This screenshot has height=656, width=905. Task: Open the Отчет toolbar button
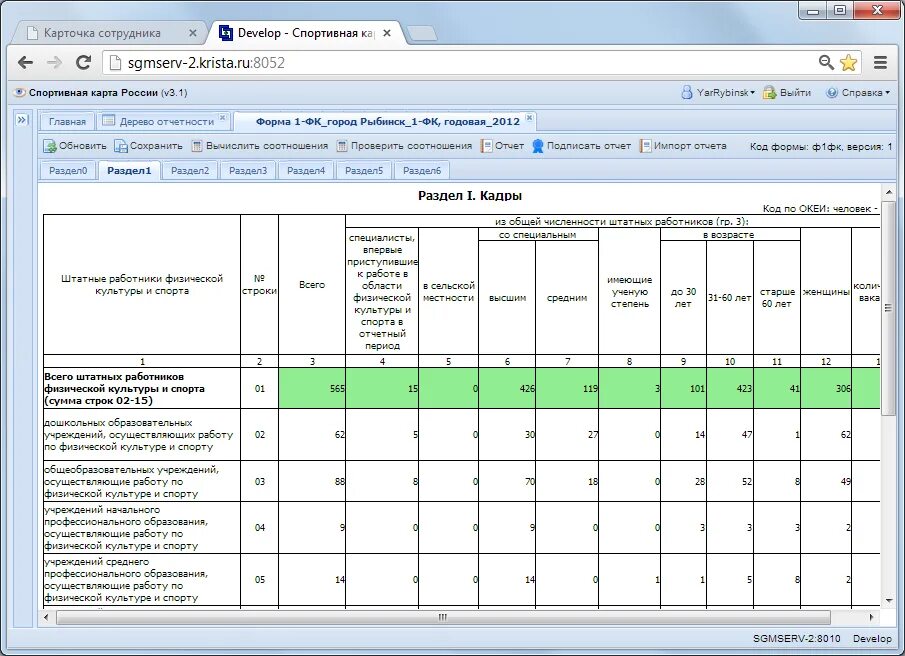pos(502,146)
